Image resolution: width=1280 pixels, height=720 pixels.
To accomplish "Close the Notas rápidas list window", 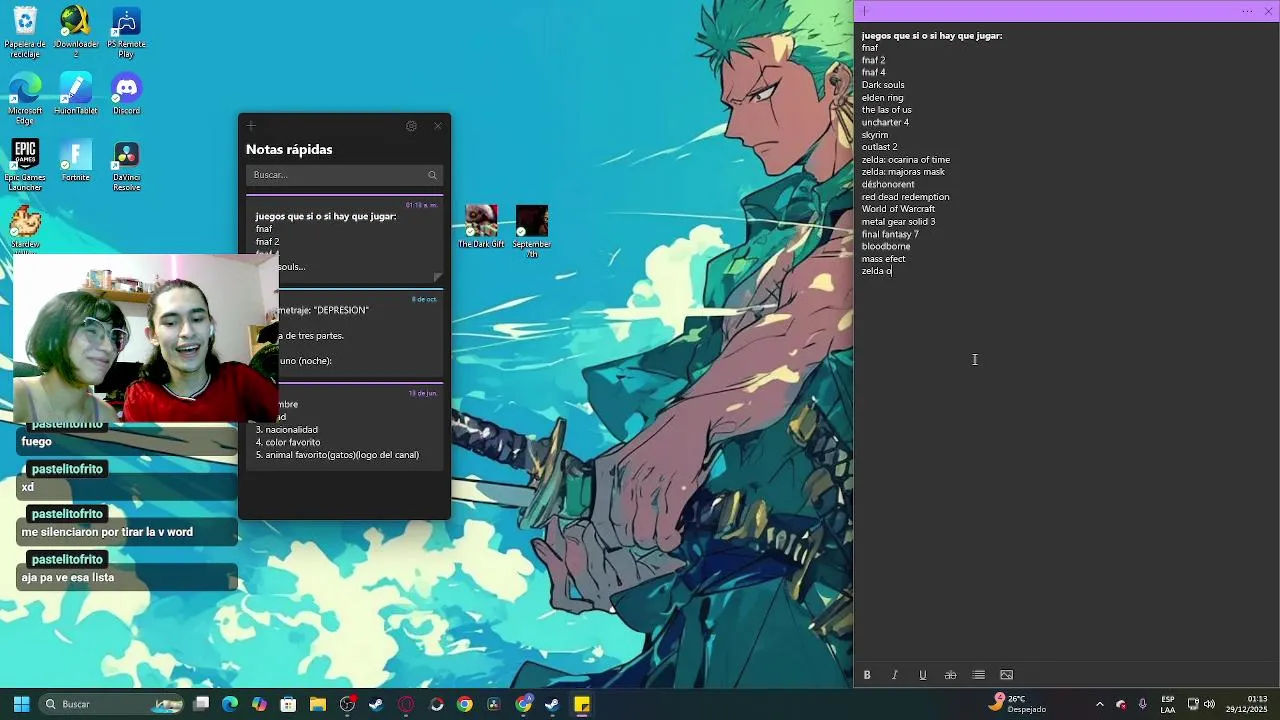I will pos(437,126).
